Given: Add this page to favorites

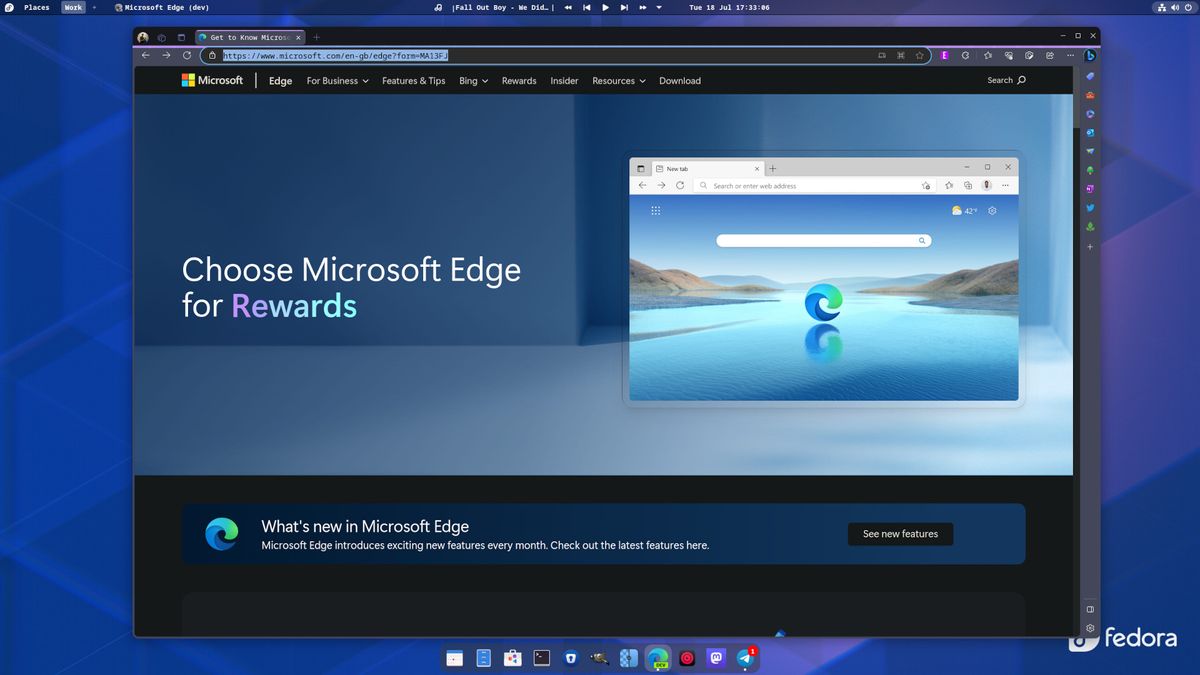Looking at the screenshot, I should pos(919,56).
